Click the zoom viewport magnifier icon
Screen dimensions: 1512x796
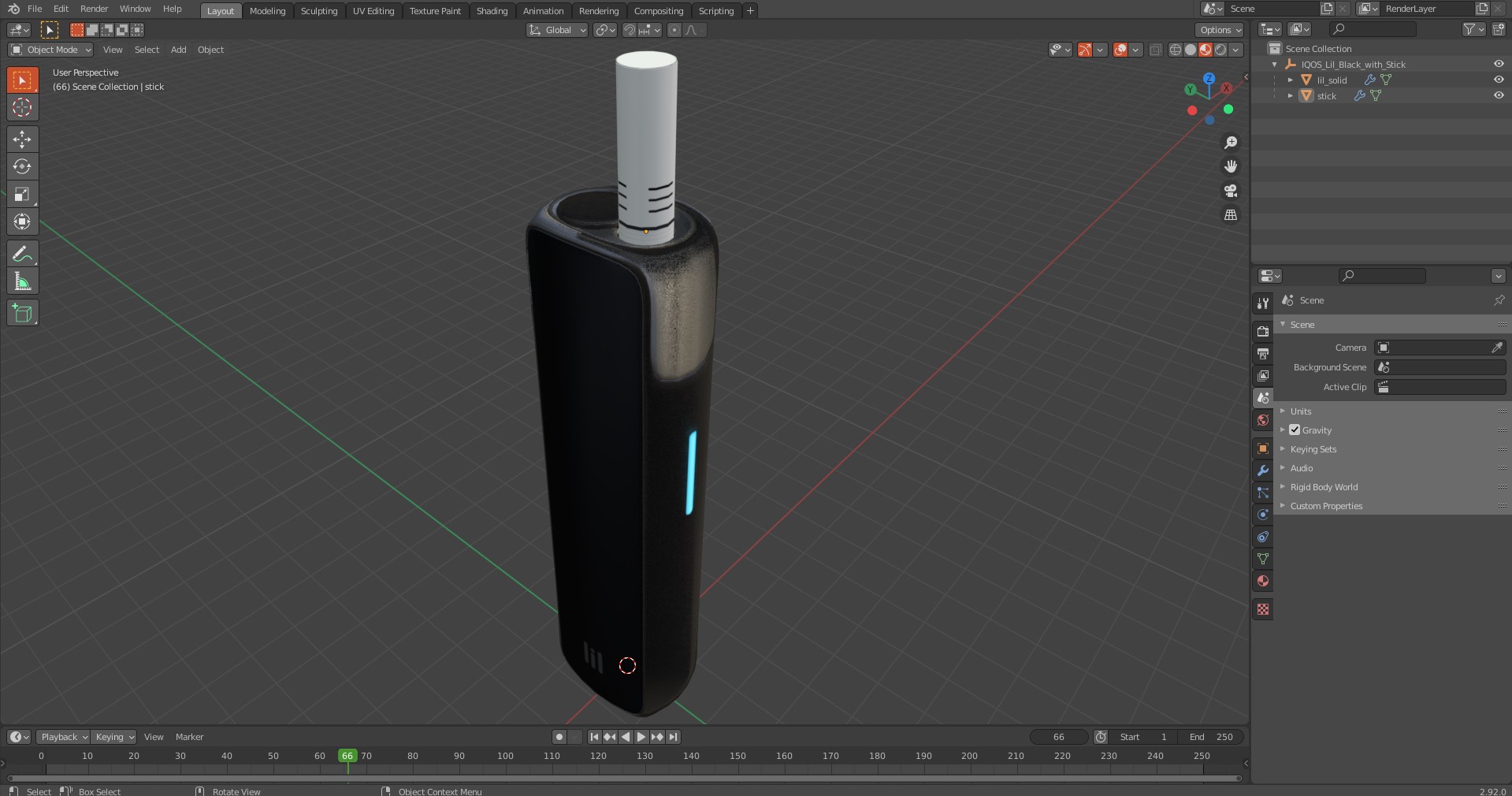pyautogui.click(x=1230, y=143)
